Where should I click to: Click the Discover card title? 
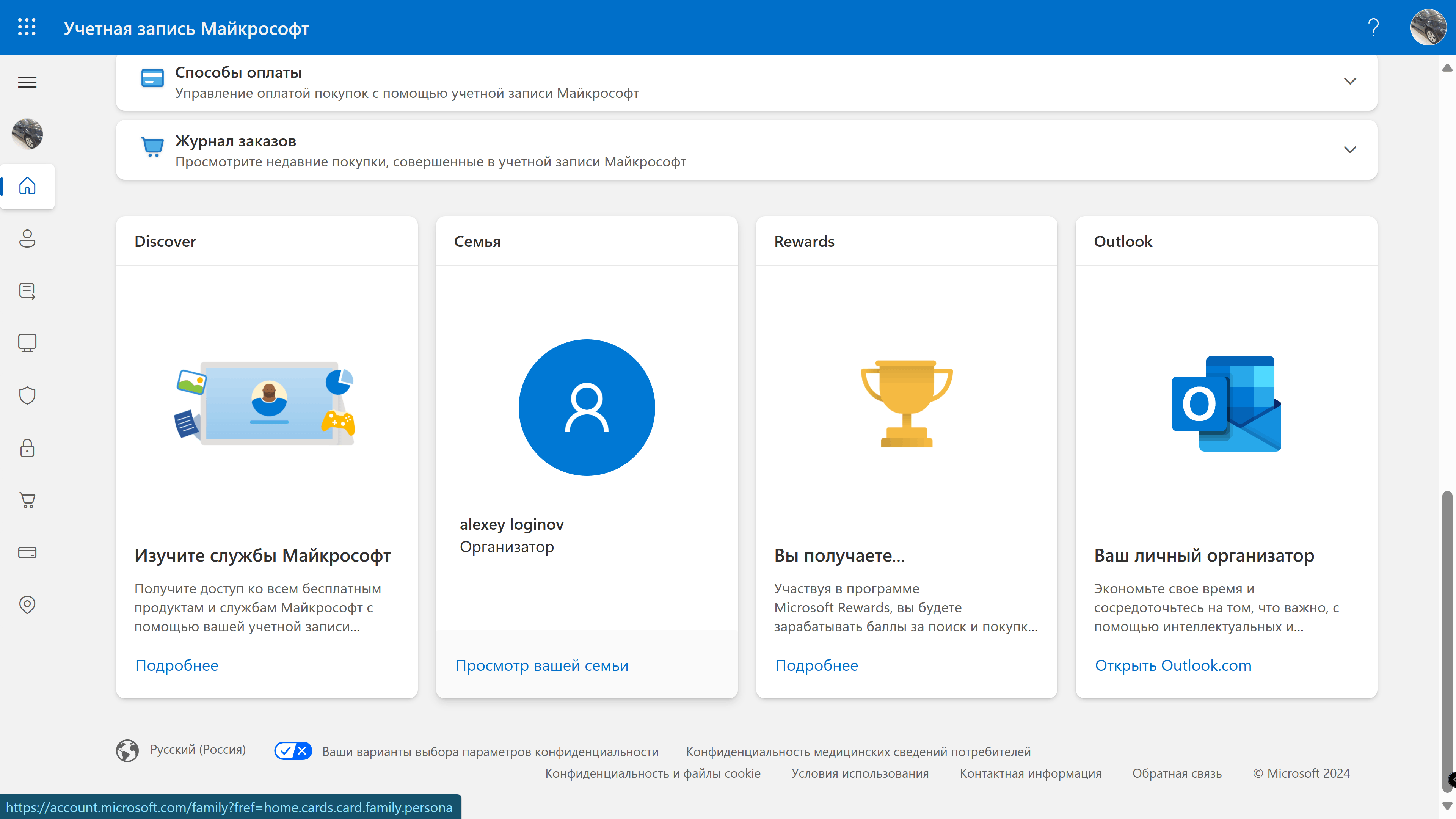[165, 242]
